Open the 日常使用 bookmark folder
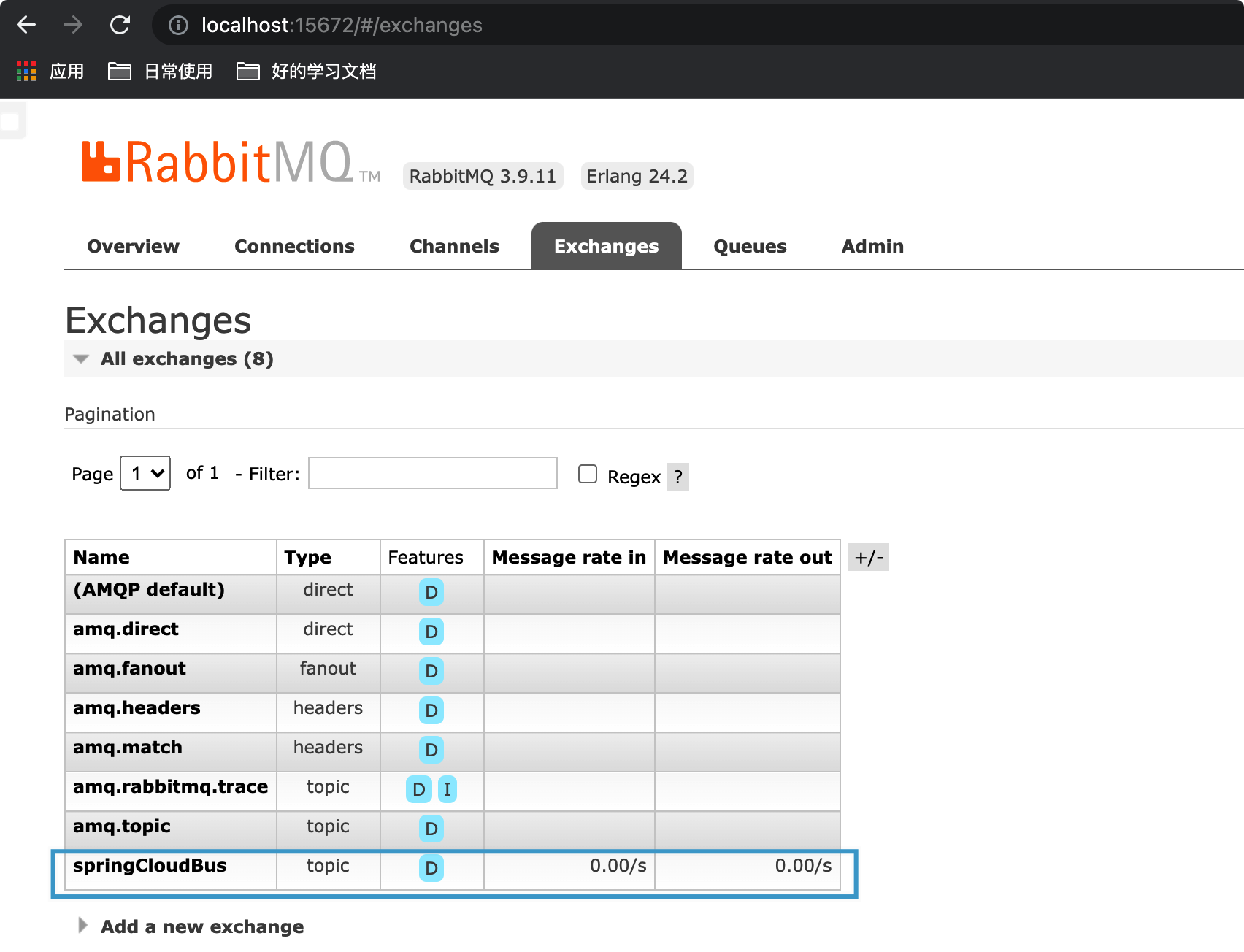The image size is (1244, 952). (161, 71)
